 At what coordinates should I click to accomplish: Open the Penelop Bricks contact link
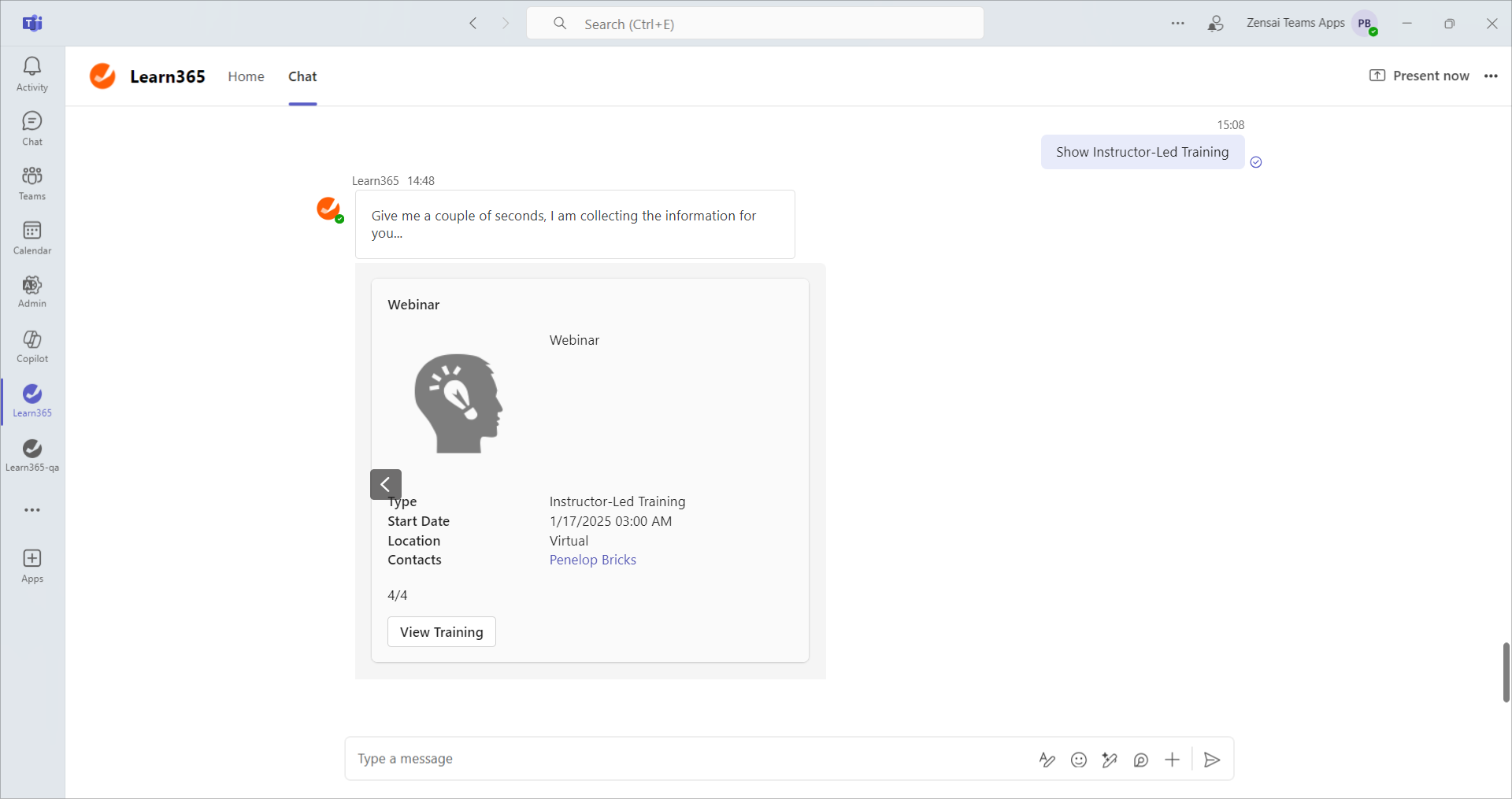click(592, 560)
